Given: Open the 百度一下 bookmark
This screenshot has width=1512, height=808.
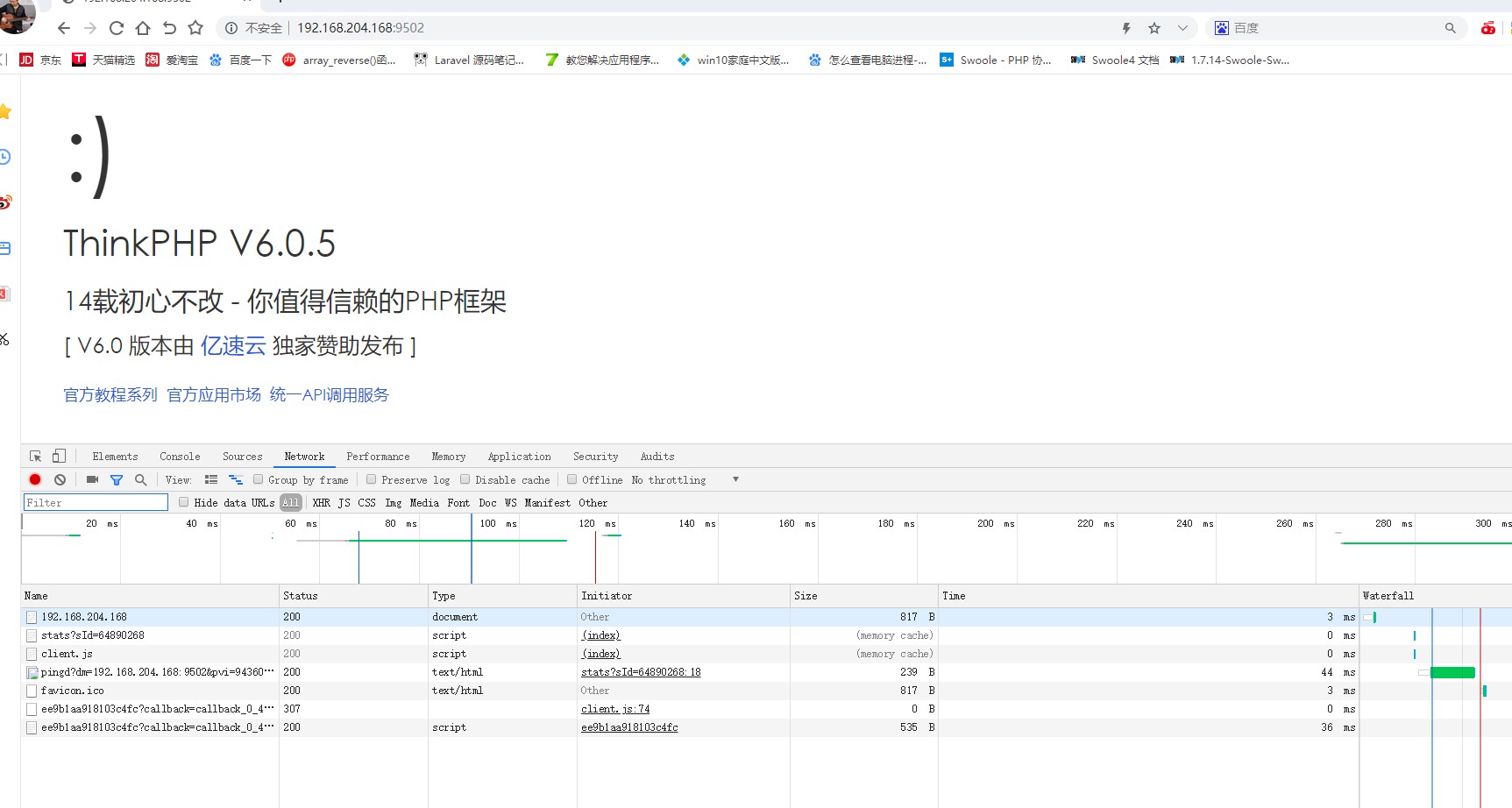Looking at the screenshot, I should click(x=240, y=60).
